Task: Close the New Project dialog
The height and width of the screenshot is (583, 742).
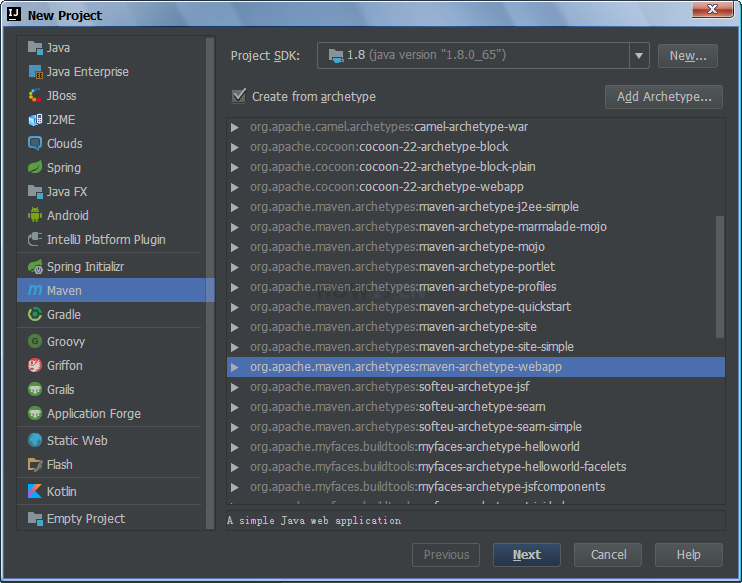Action: pos(712,10)
